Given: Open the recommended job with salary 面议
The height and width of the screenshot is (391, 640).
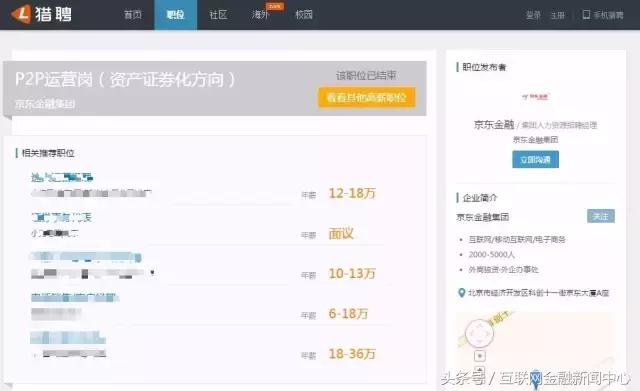Looking at the screenshot, I should click(61, 217).
